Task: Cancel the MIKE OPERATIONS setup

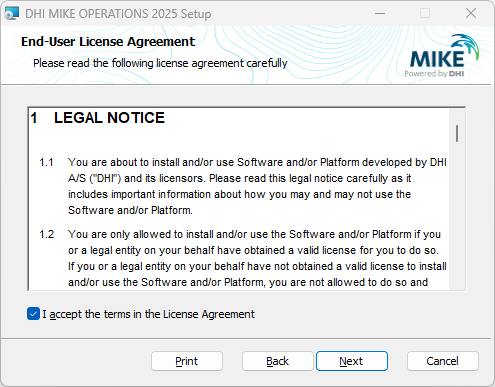Action: tap(443, 361)
